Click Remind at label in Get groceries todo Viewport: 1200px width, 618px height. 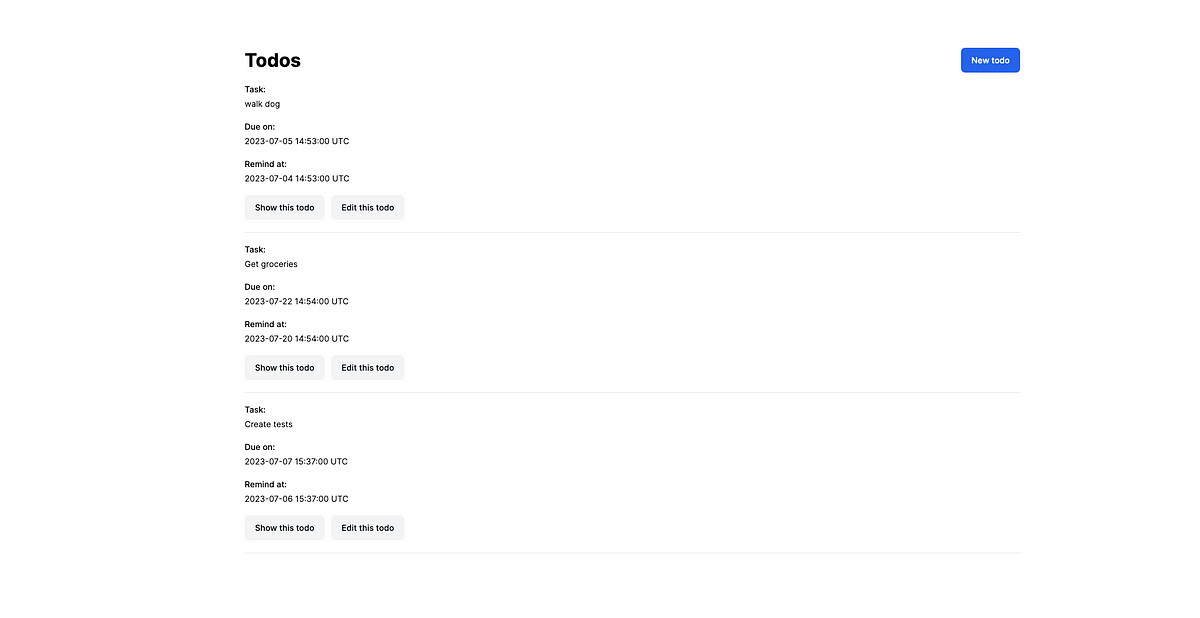coord(266,324)
